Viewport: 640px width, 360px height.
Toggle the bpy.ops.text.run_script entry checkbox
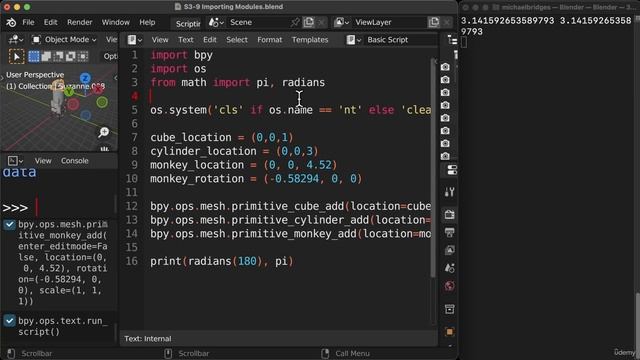(9, 321)
